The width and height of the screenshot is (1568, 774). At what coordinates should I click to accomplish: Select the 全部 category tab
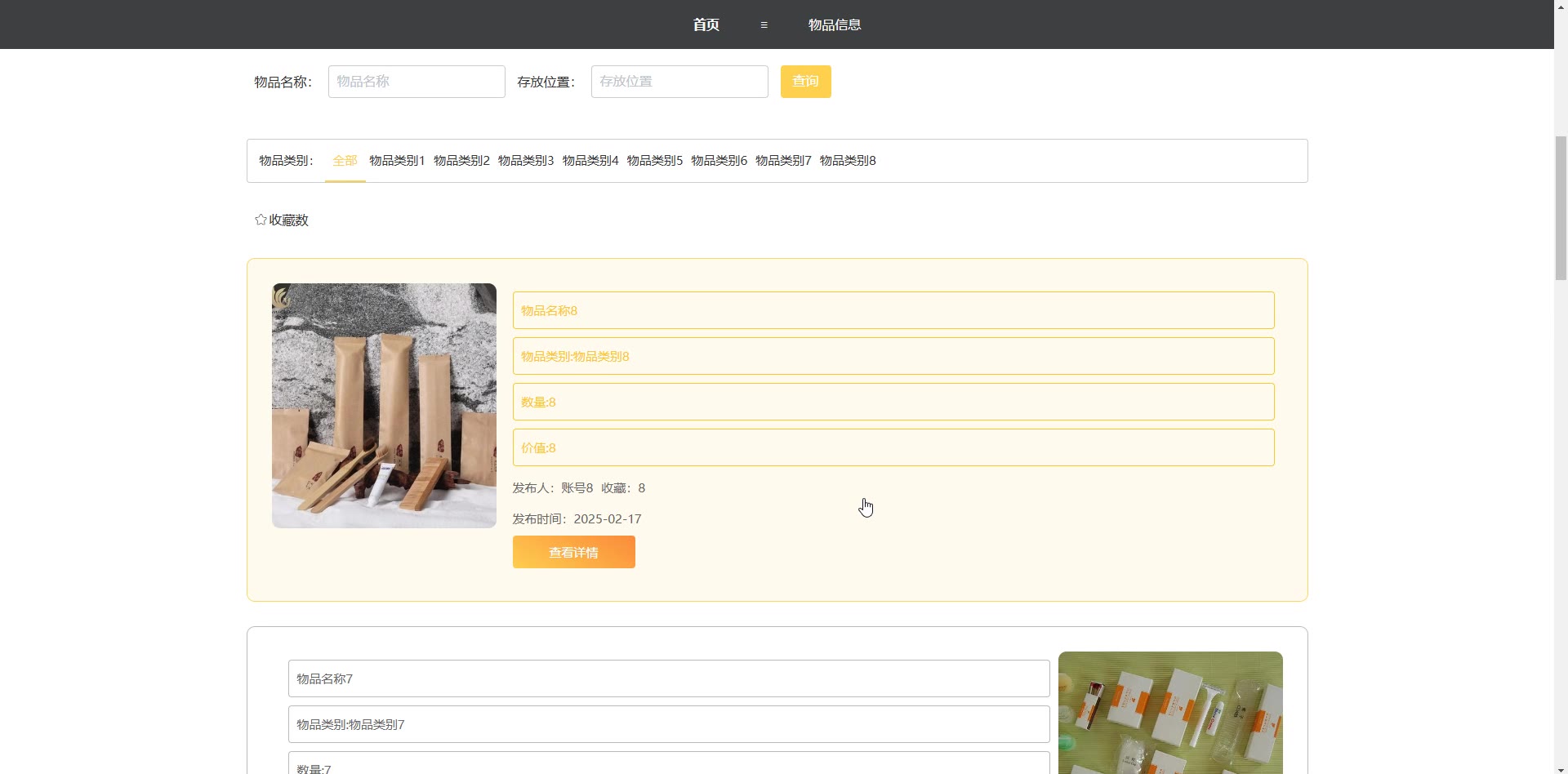coord(345,161)
